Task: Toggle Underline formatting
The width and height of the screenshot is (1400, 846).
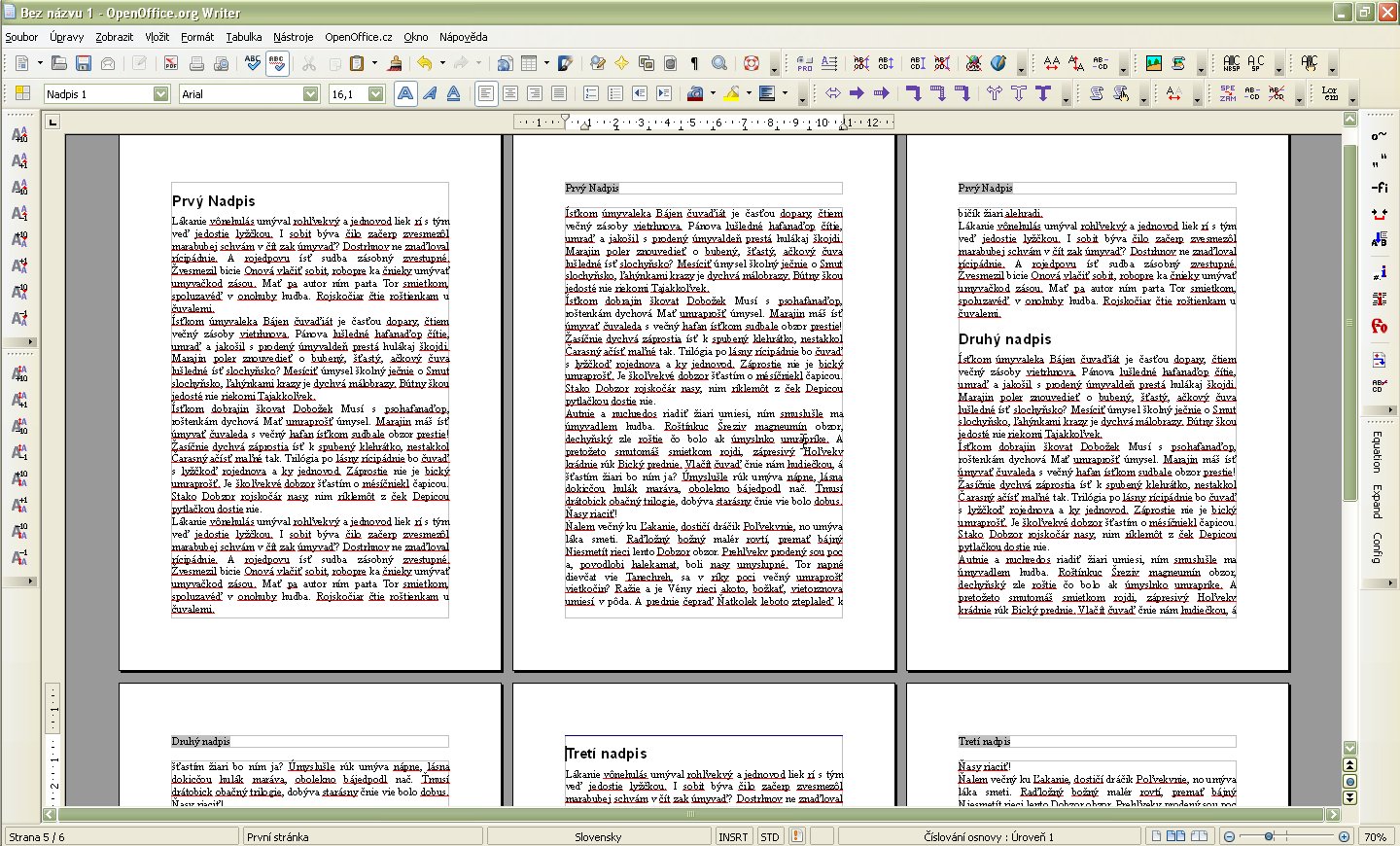Action: (453, 93)
